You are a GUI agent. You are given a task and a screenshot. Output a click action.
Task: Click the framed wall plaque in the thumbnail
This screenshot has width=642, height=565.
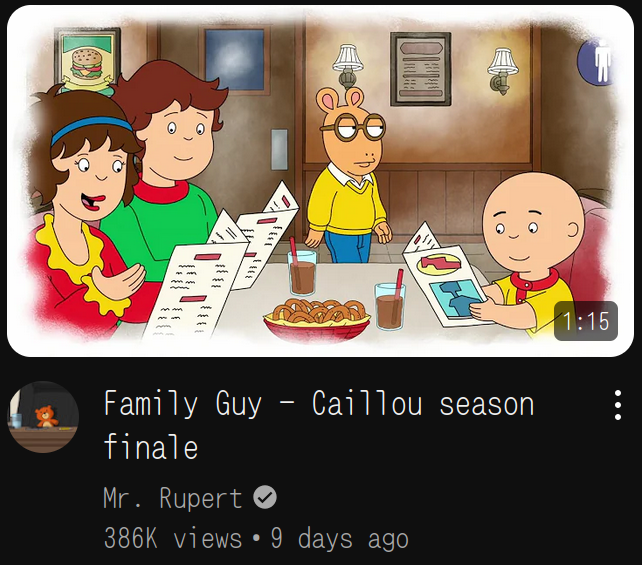pos(420,69)
